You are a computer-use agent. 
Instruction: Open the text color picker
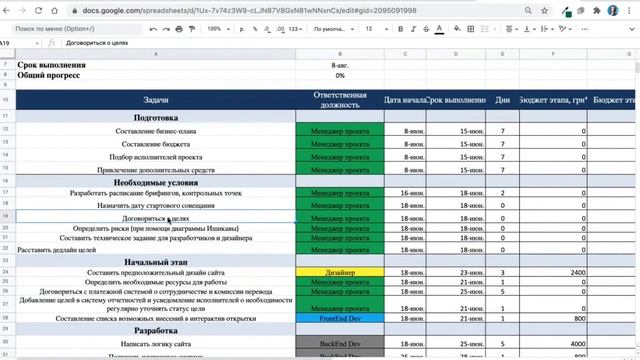pos(439,29)
